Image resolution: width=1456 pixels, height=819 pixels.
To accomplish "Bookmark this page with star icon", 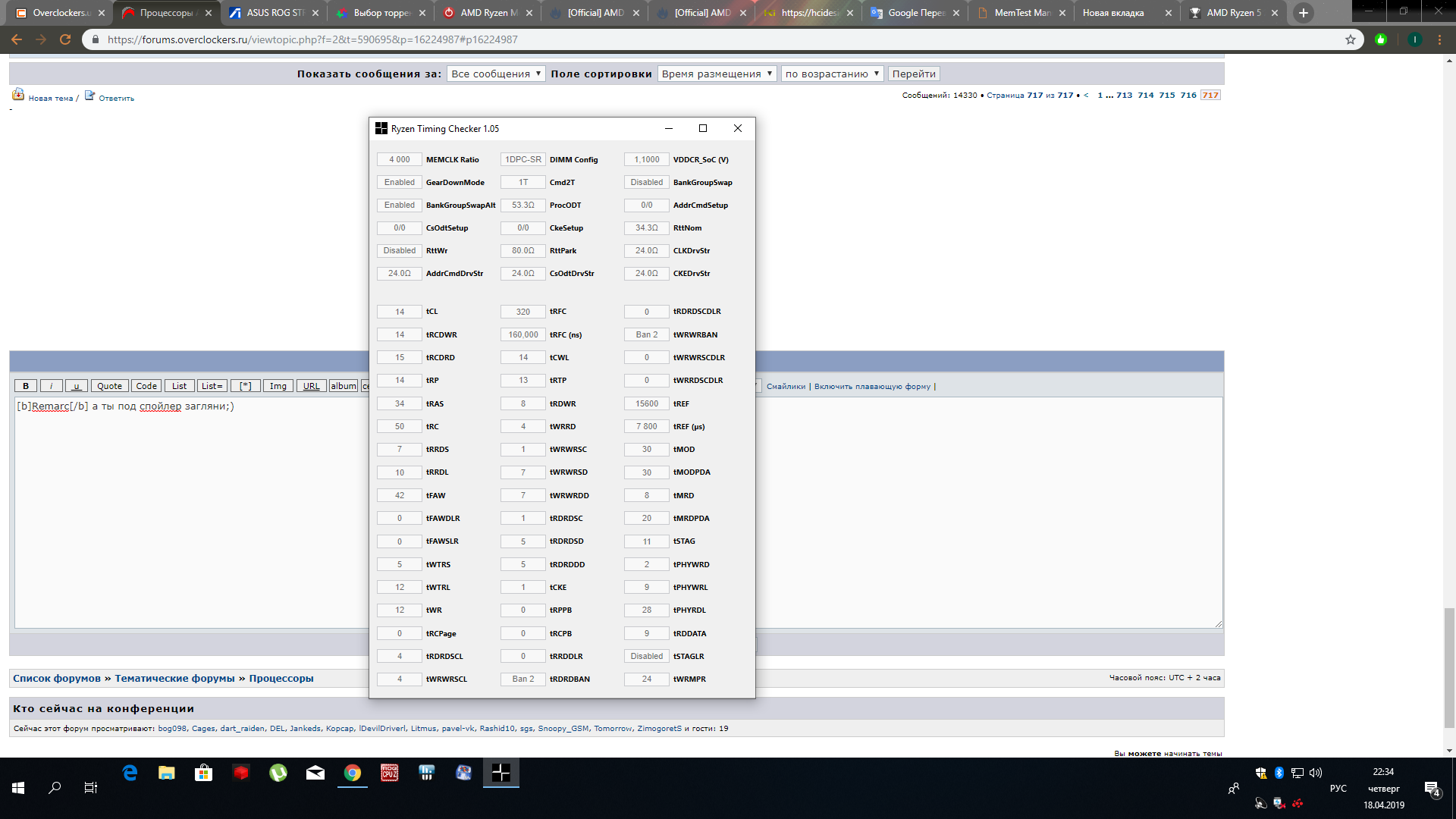I will coord(1351,39).
